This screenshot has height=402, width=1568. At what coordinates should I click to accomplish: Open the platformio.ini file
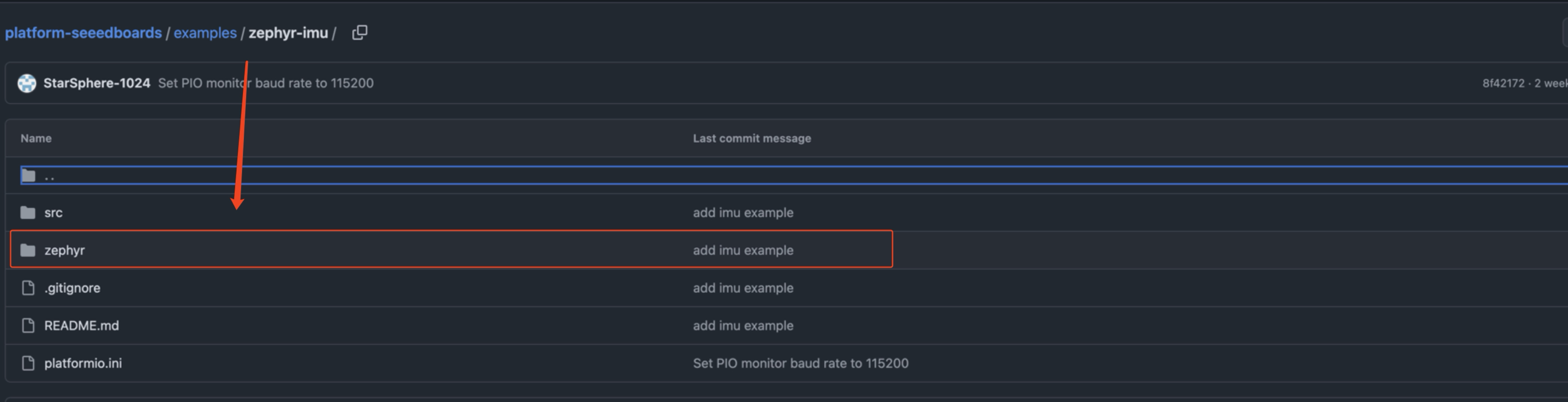[83, 363]
